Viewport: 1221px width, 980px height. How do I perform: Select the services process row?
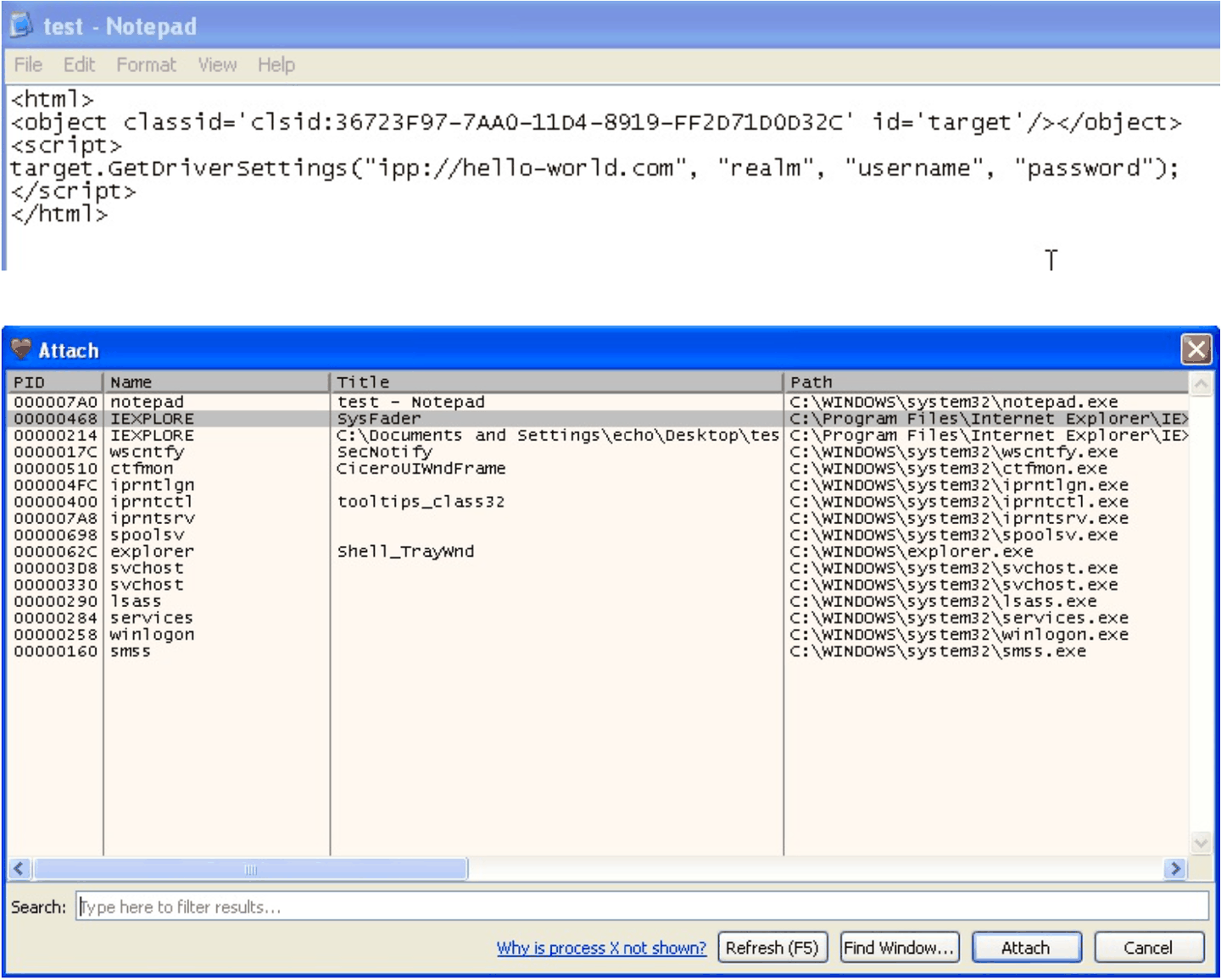[598, 618]
